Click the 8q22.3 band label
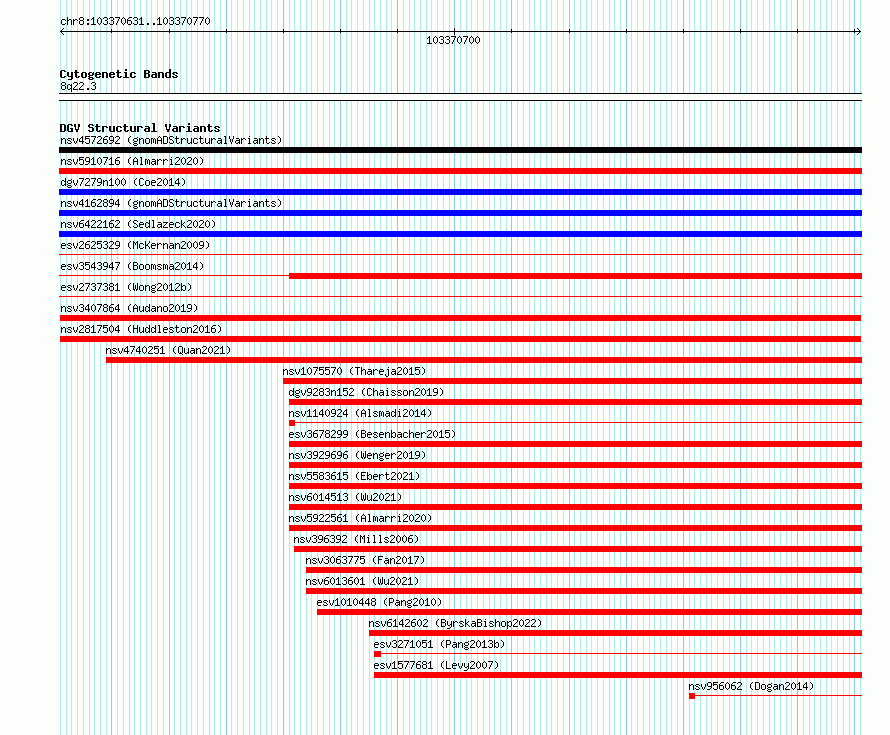Image resolution: width=890 pixels, height=735 pixels. point(78,86)
